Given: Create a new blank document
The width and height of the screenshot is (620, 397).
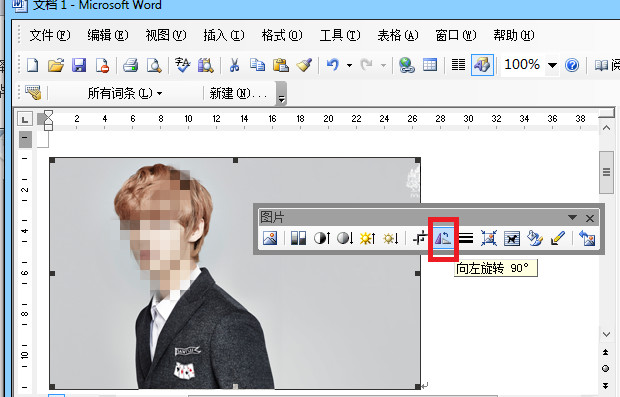Looking at the screenshot, I should [x=32, y=64].
